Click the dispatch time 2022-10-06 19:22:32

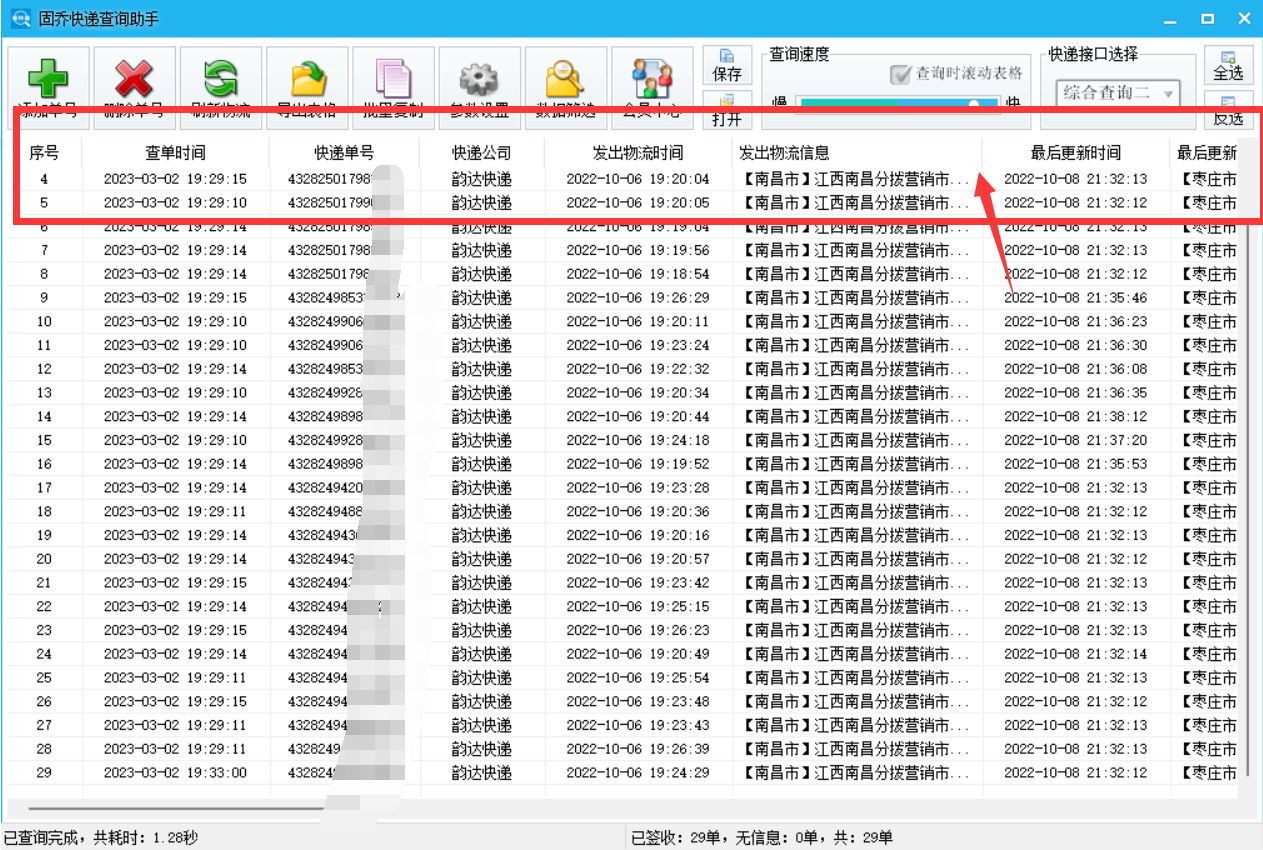(x=638, y=369)
